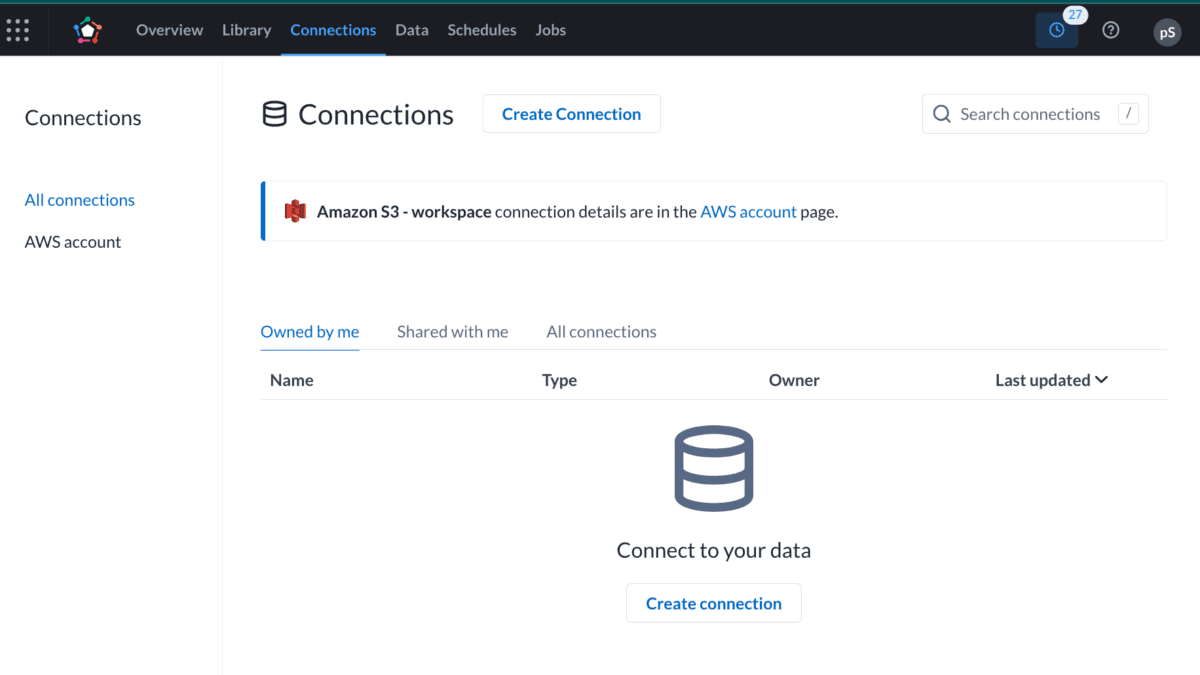Image resolution: width=1200 pixels, height=675 pixels.
Task: Open the AWS account link in banner
Action: tap(748, 211)
